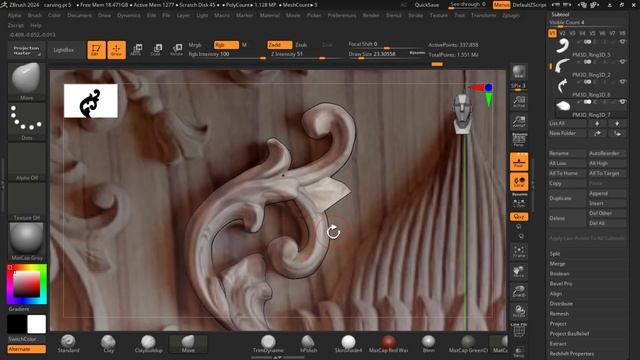Click the Append subtool button
Screen dimensions: 640x360
tap(607, 193)
